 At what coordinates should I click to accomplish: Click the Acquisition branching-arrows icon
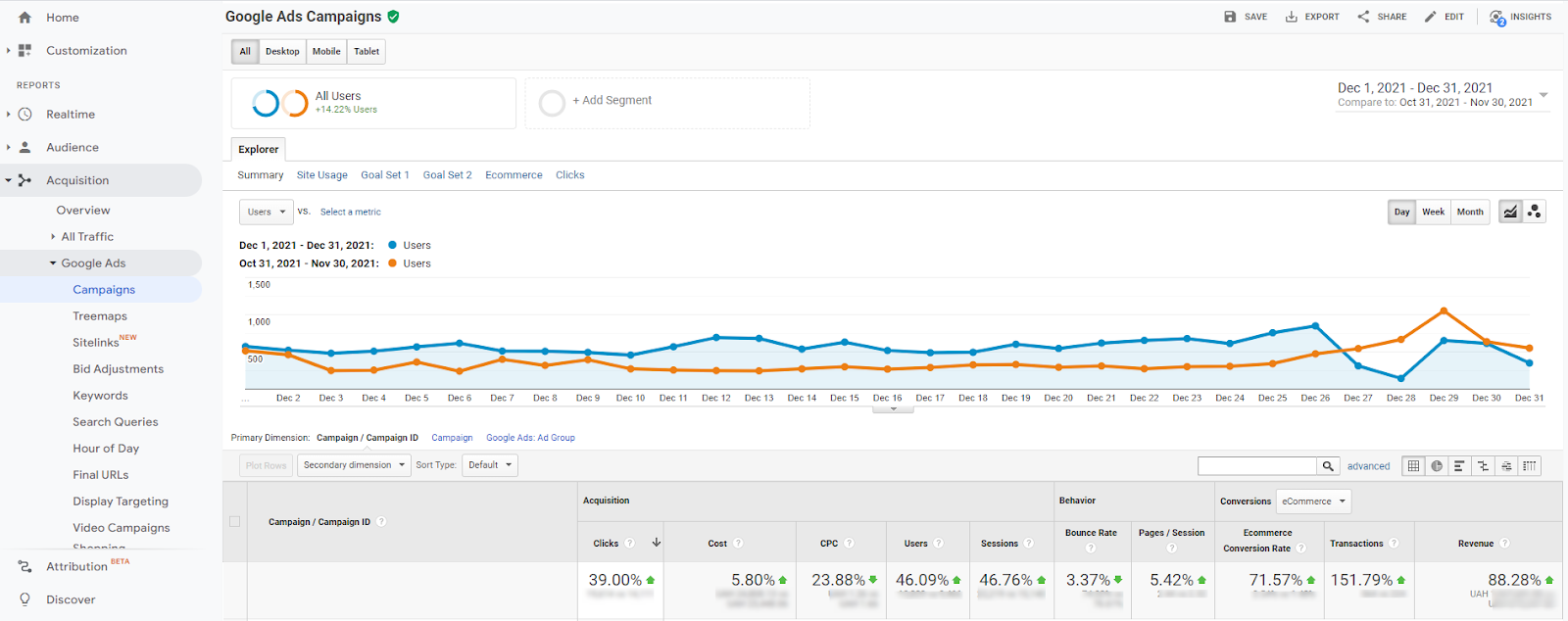24,180
